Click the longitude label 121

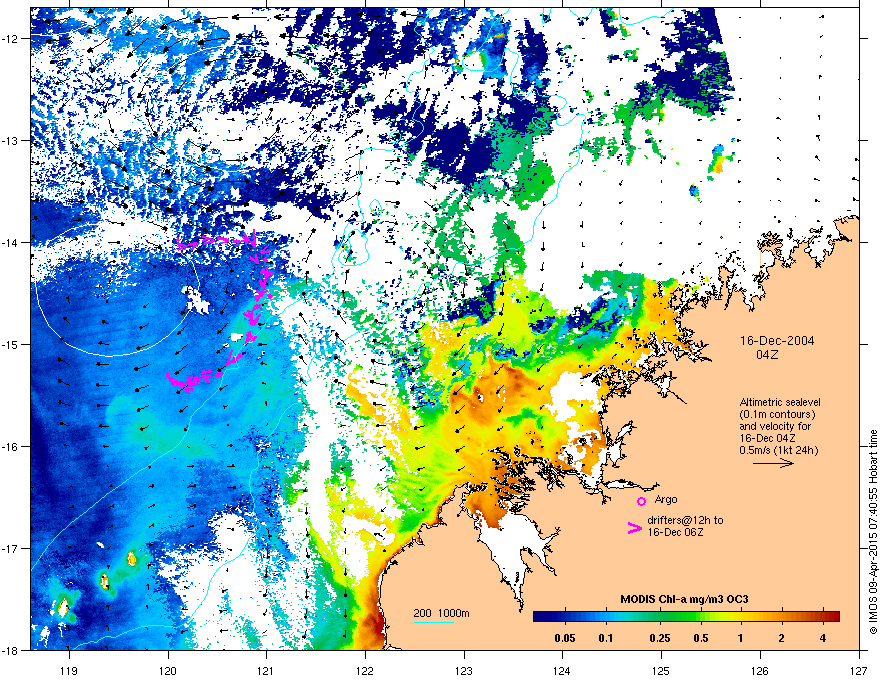pyautogui.click(x=267, y=670)
